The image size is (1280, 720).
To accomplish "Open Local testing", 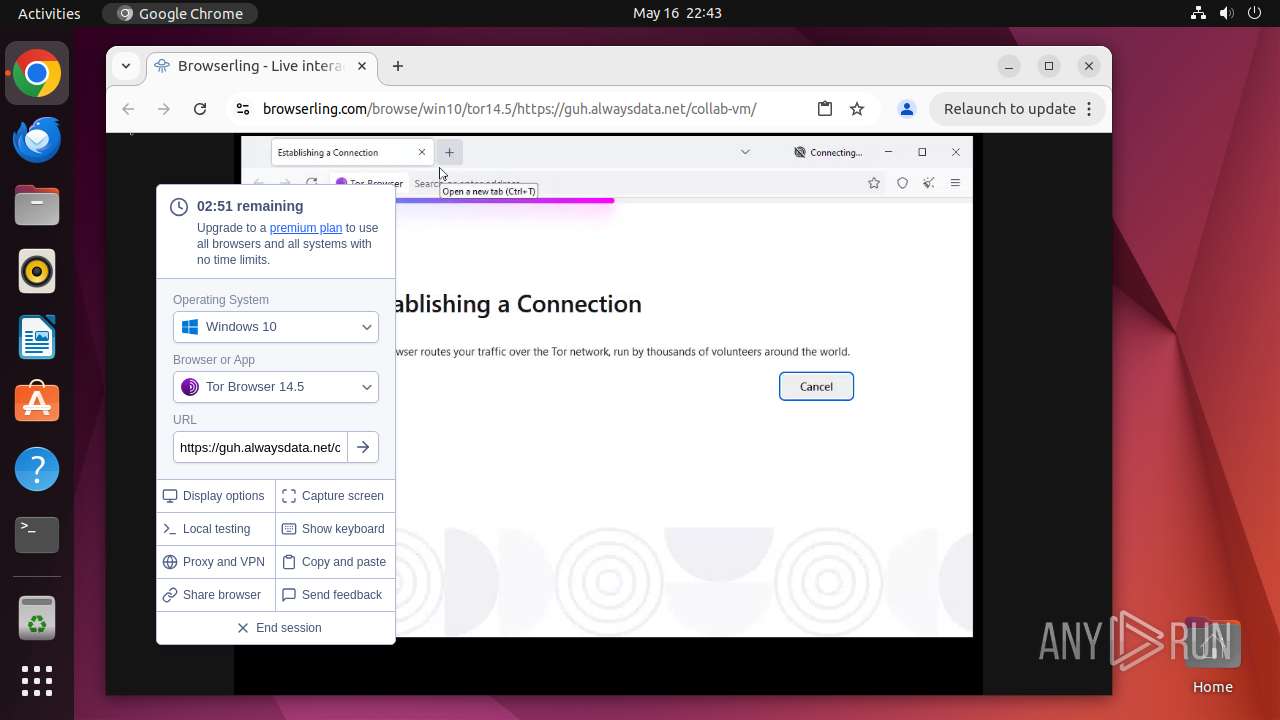I will tap(215, 529).
